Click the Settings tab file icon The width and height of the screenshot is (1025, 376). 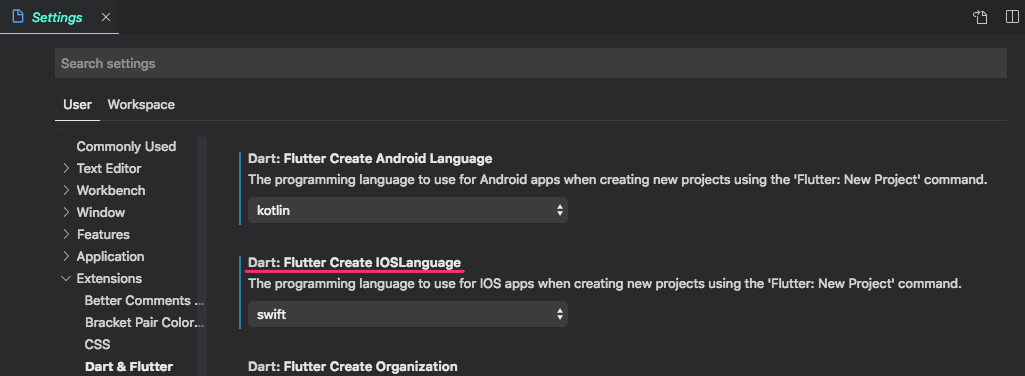[18, 17]
